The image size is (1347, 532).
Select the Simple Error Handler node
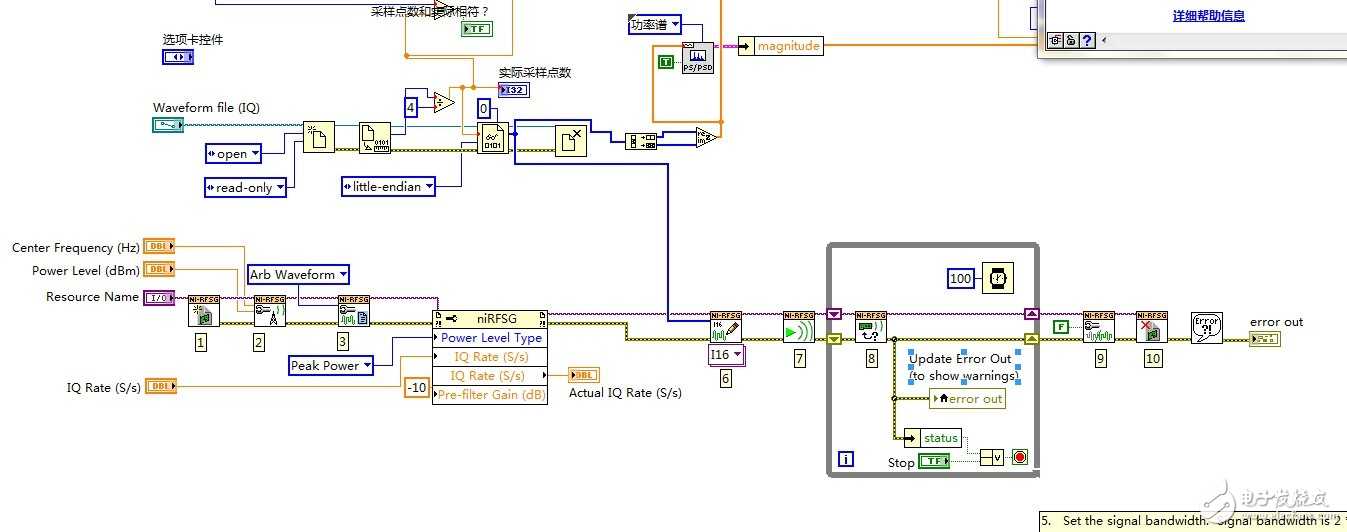(x=1207, y=328)
